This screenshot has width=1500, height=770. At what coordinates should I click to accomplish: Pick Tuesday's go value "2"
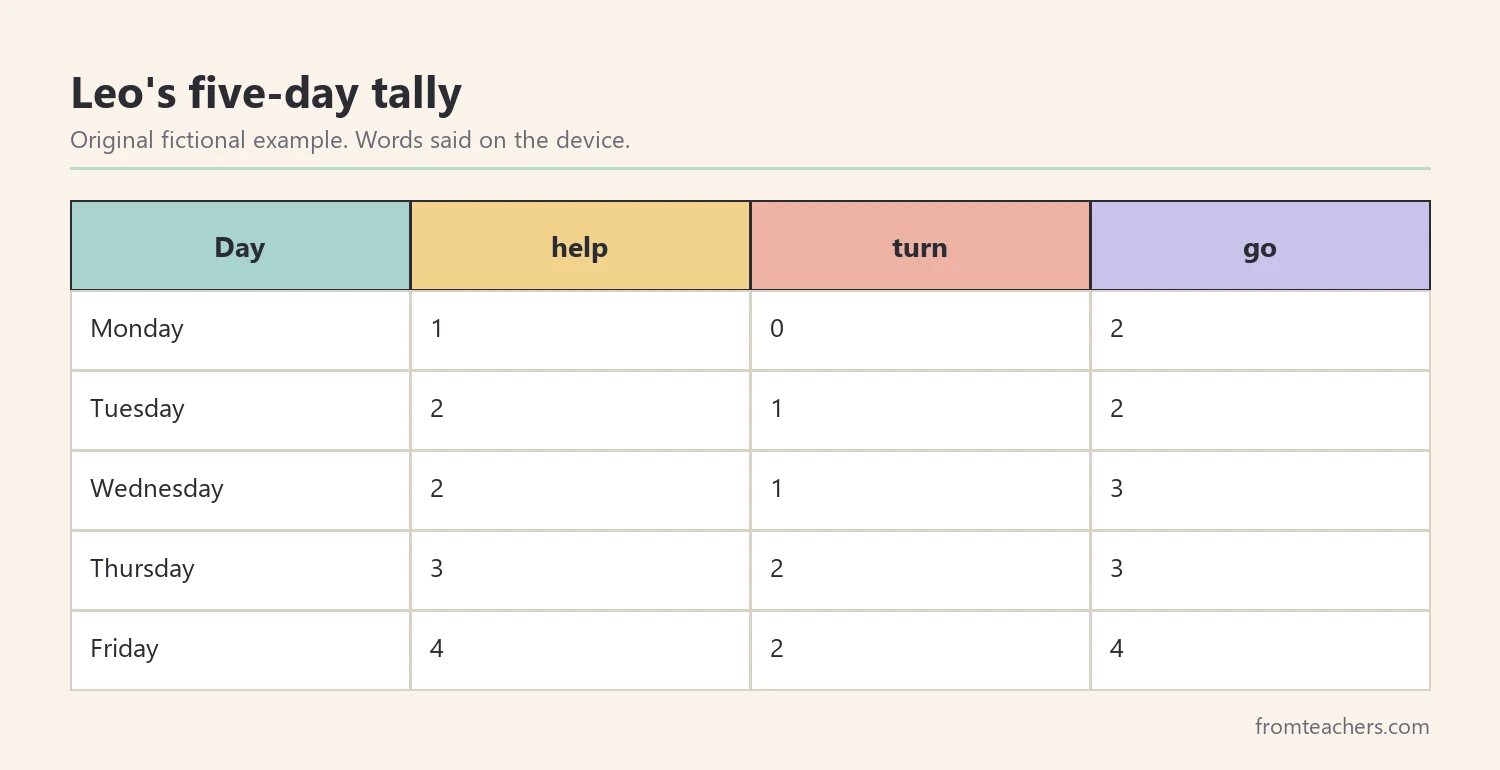click(x=1117, y=409)
